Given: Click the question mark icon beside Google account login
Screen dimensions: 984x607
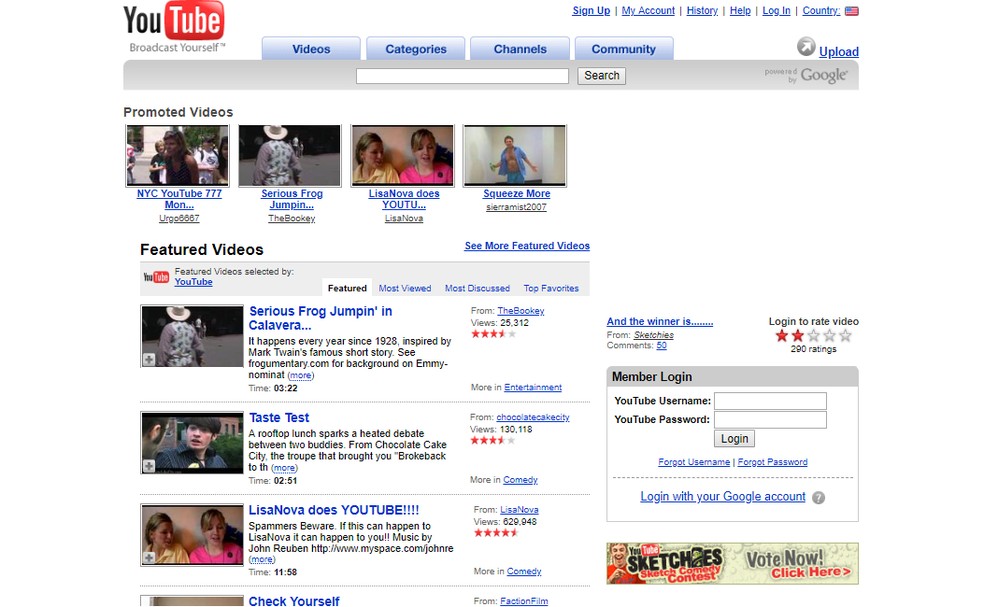Looking at the screenshot, I should tap(819, 497).
